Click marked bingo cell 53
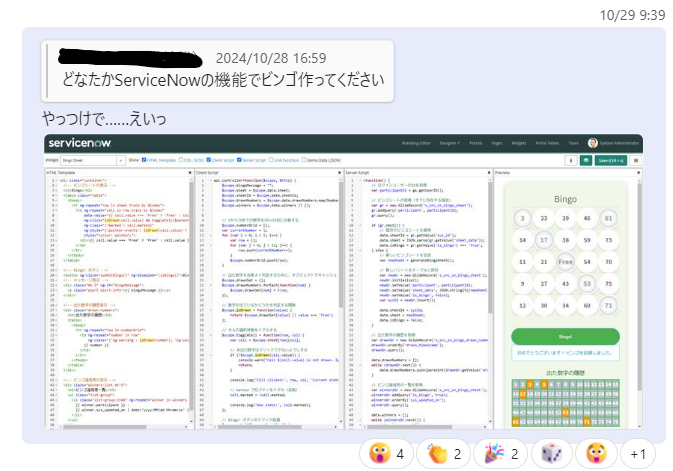 tap(587, 284)
